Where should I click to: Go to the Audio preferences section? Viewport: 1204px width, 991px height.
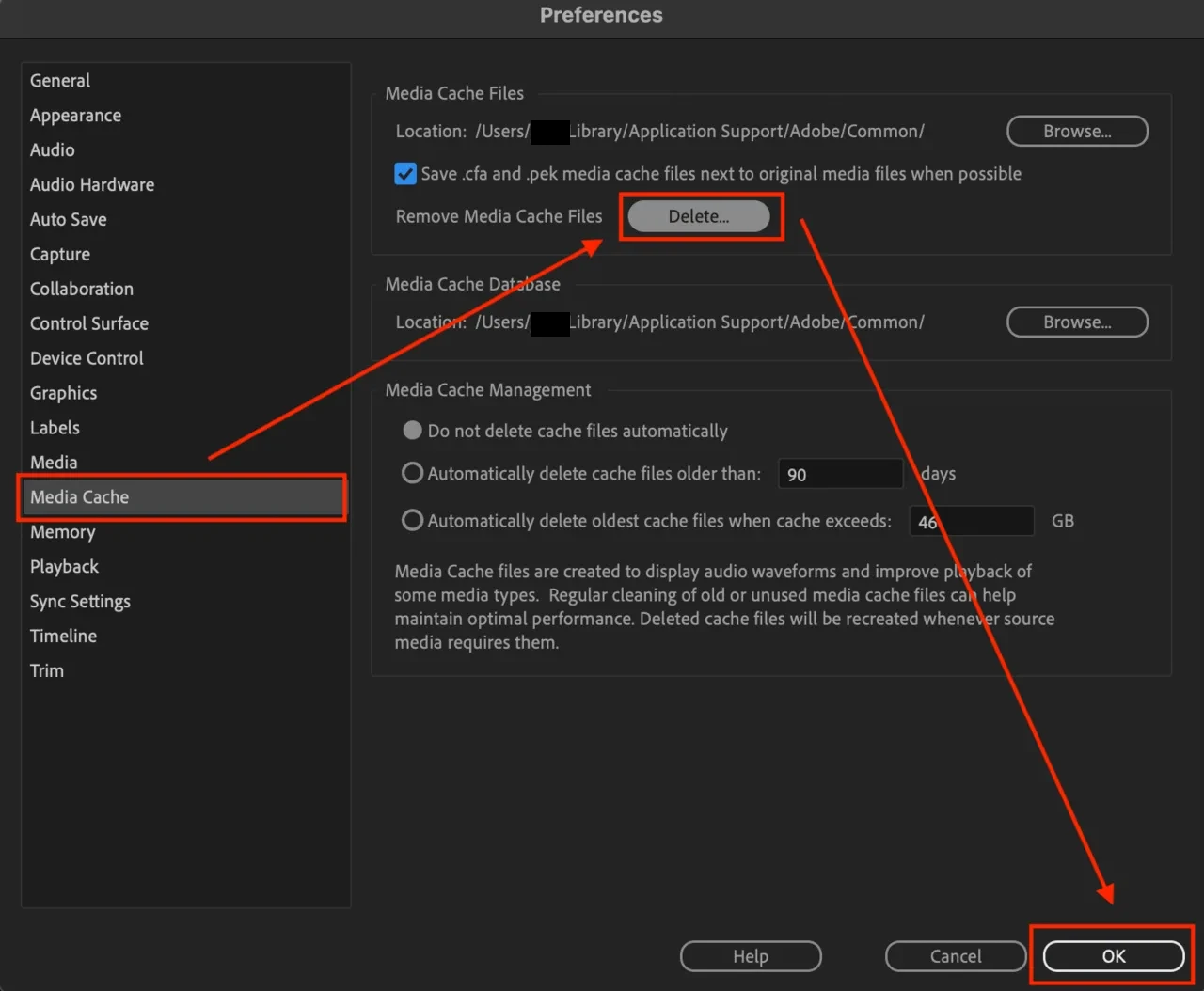pyautogui.click(x=52, y=150)
